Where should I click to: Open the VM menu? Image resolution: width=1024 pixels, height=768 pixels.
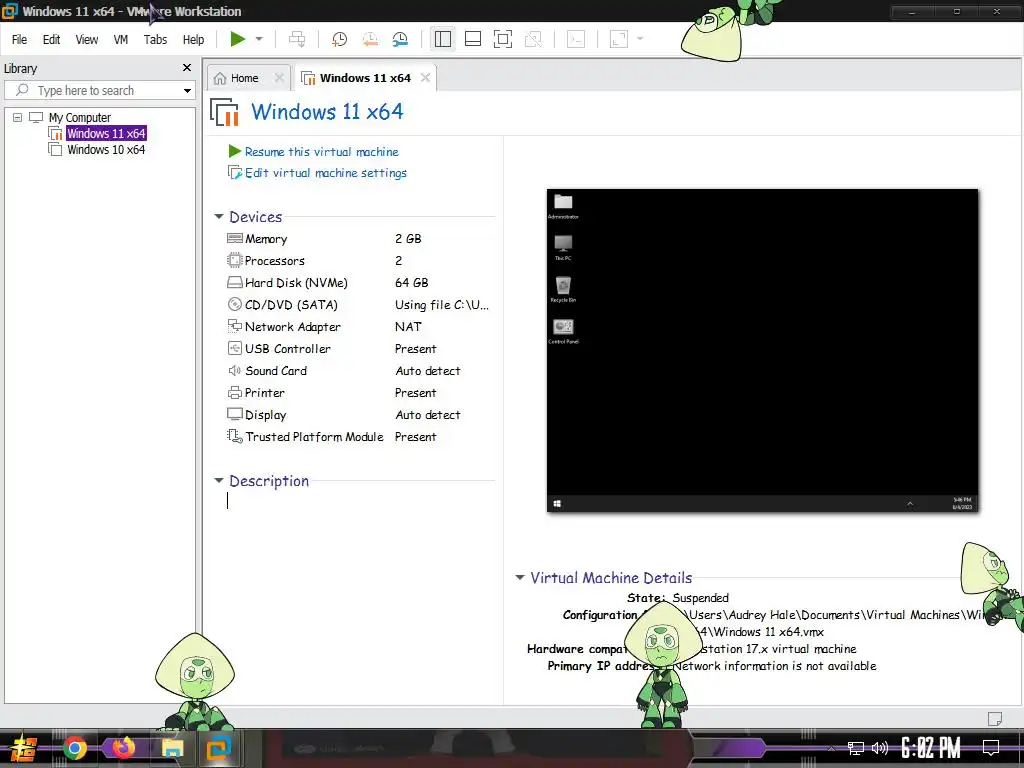coord(121,40)
